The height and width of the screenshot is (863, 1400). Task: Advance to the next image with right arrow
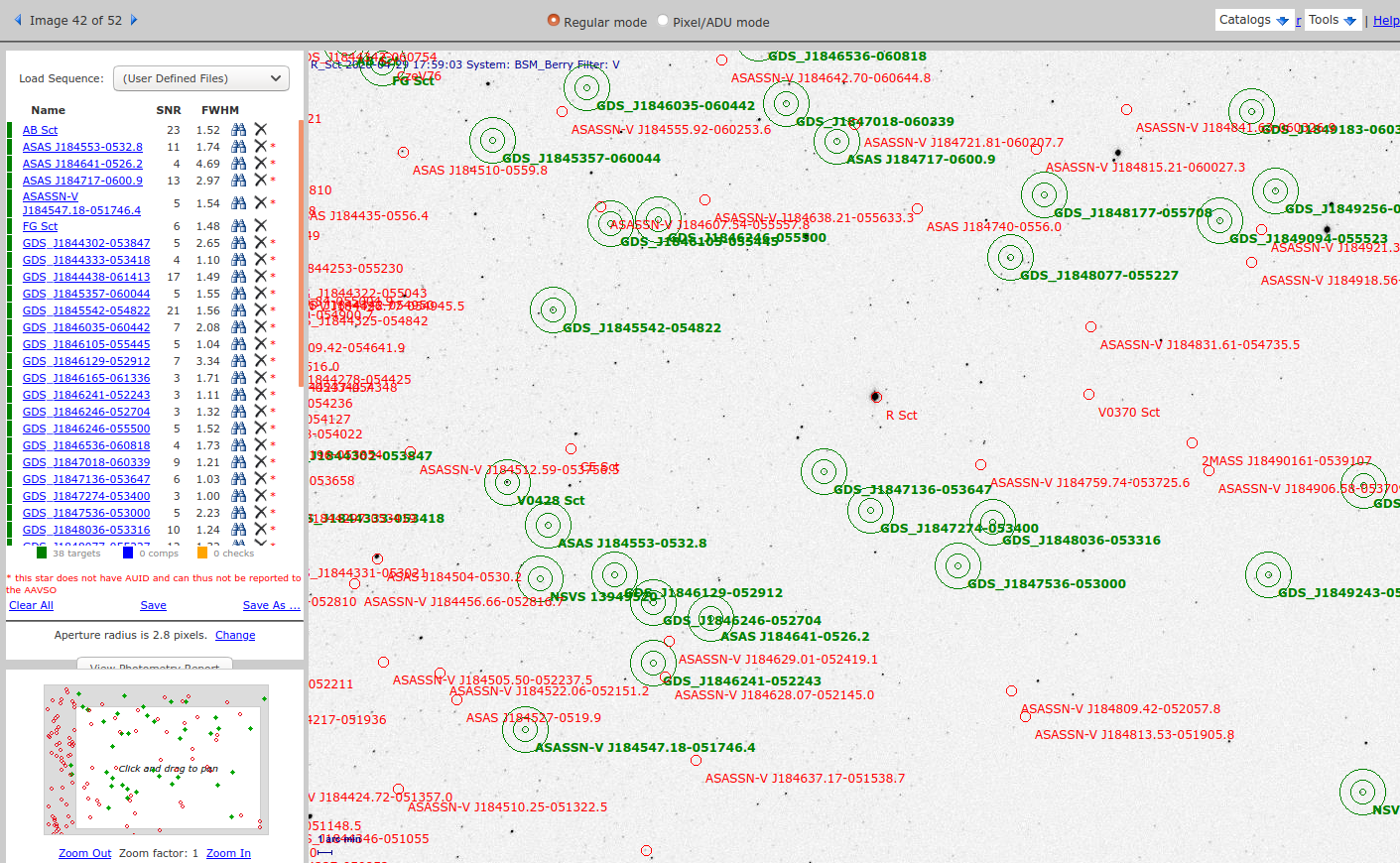point(134,20)
